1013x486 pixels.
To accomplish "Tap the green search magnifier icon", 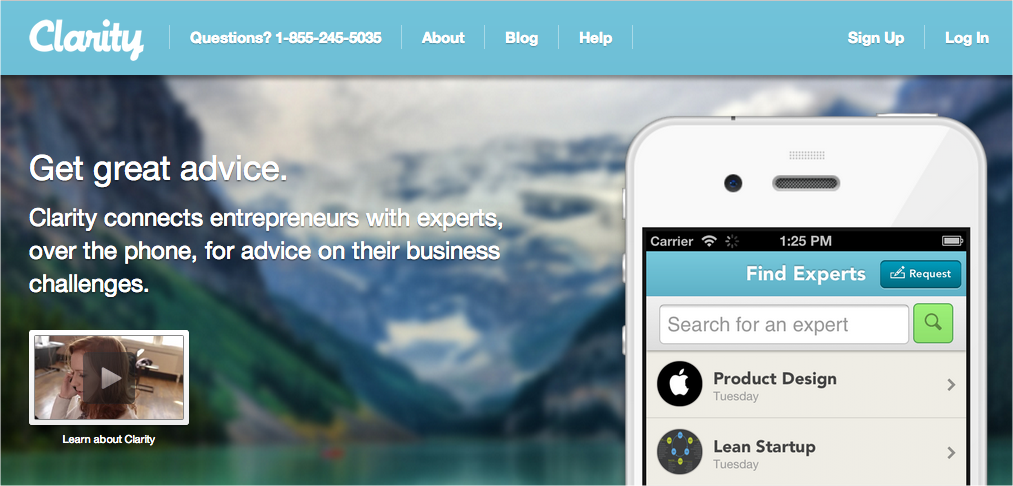I will pos(933,323).
